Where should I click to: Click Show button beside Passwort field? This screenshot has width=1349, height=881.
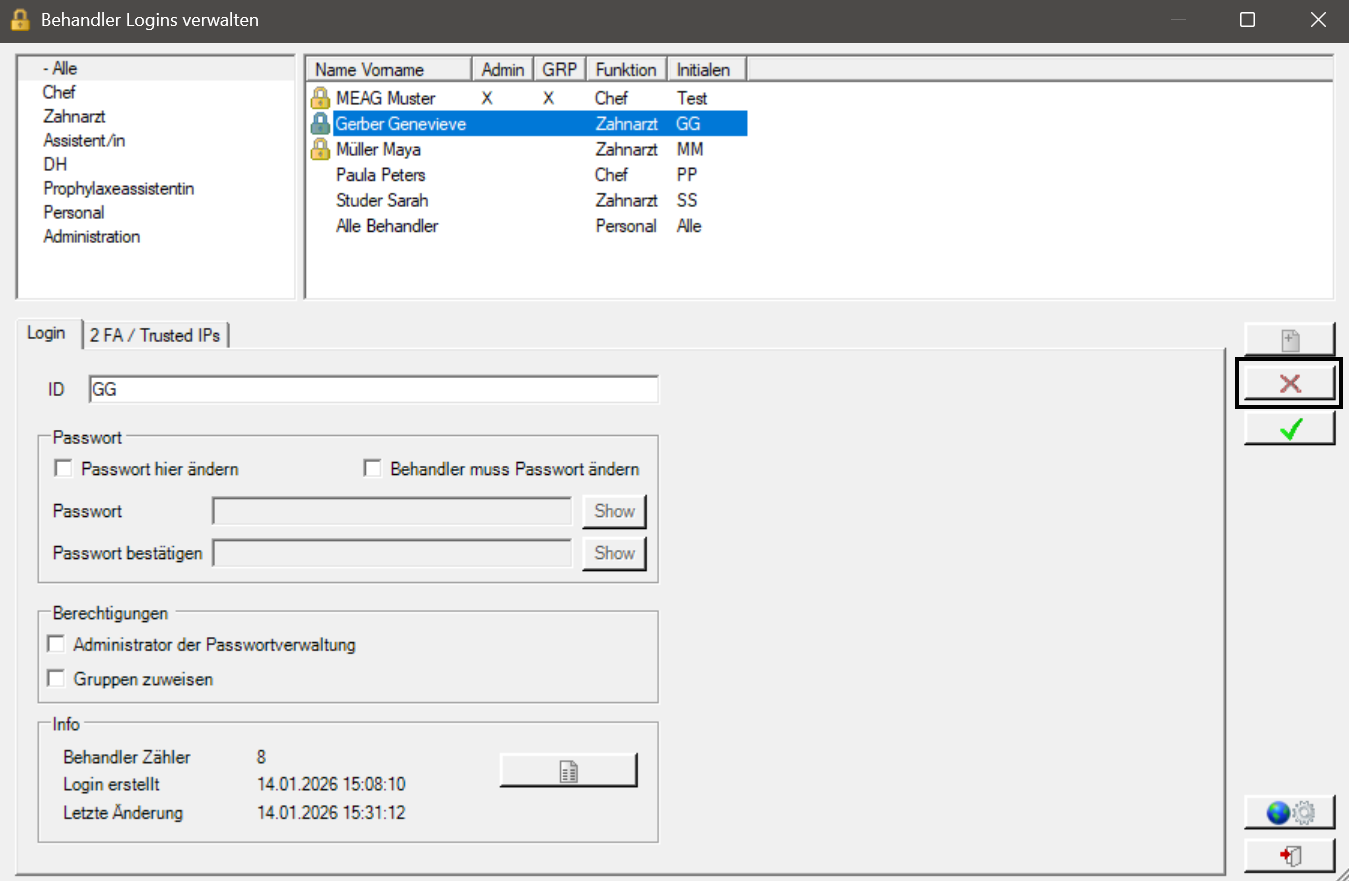point(614,511)
